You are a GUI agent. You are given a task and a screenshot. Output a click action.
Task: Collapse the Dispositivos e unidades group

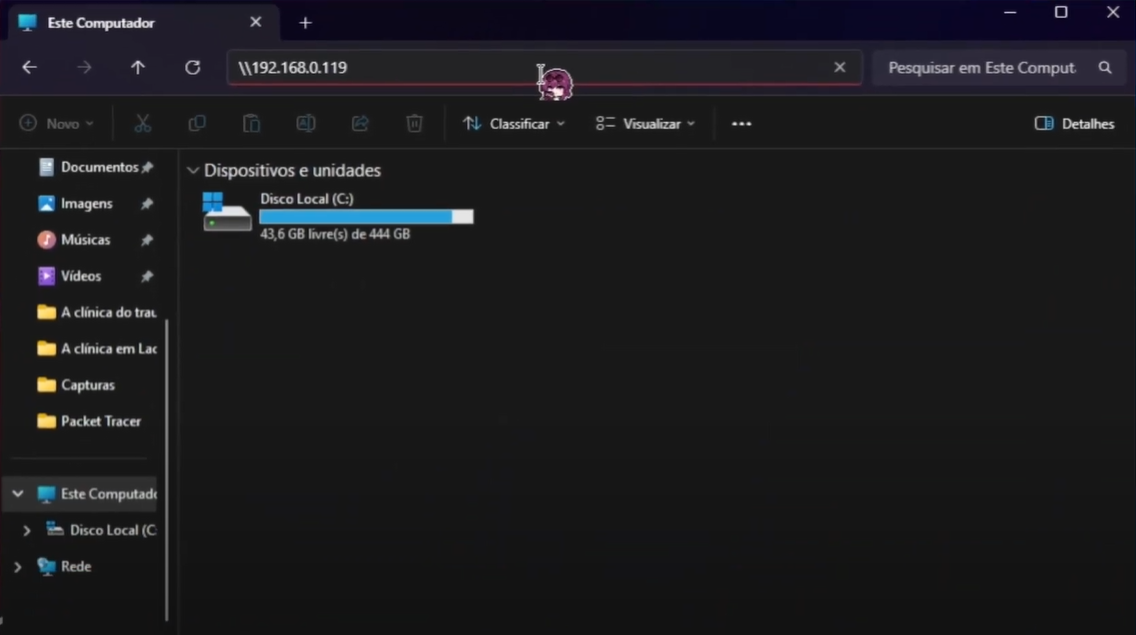pyautogui.click(x=193, y=171)
